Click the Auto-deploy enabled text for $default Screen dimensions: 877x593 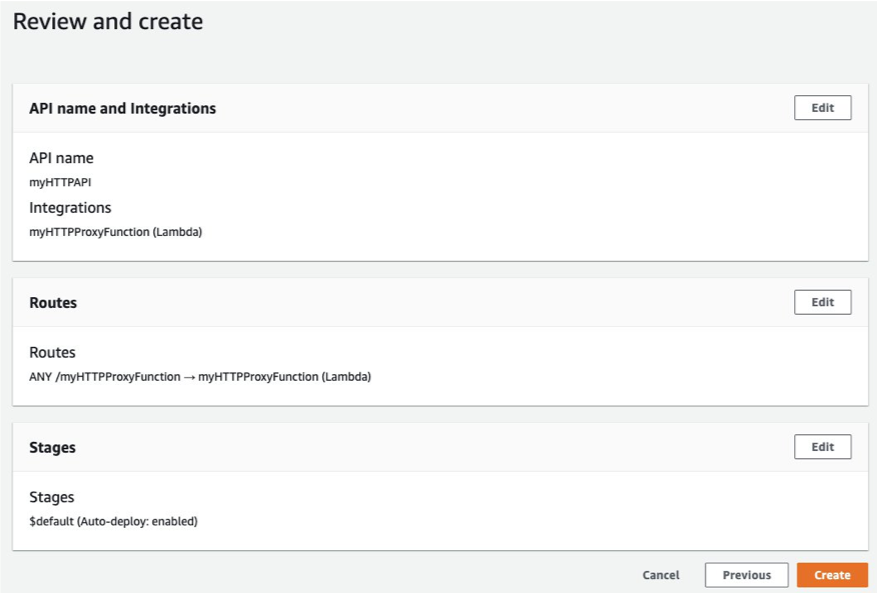click(x=140, y=521)
